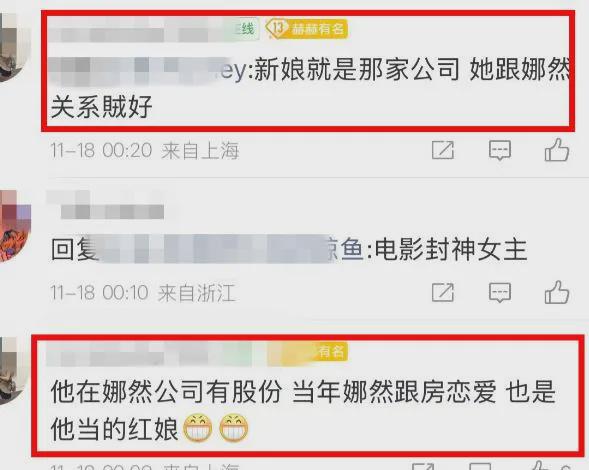The height and width of the screenshot is (470, 589).
Task: Open avatar of the 娜然公司有股份 commenter
Action: [x=13, y=372]
